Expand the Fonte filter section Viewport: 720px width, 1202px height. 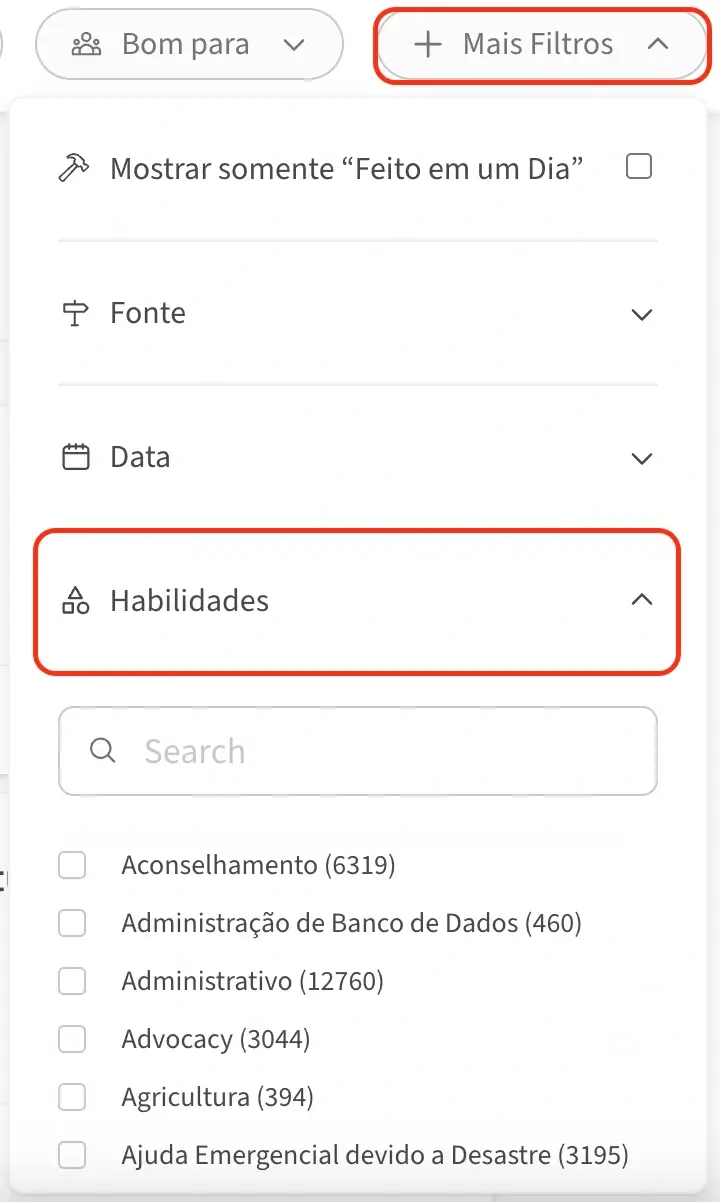(x=641, y=315)
